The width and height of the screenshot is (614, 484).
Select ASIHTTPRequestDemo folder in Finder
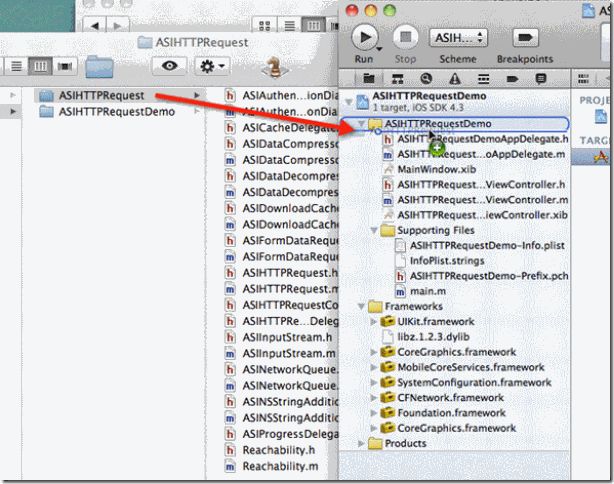pos(117,112)
